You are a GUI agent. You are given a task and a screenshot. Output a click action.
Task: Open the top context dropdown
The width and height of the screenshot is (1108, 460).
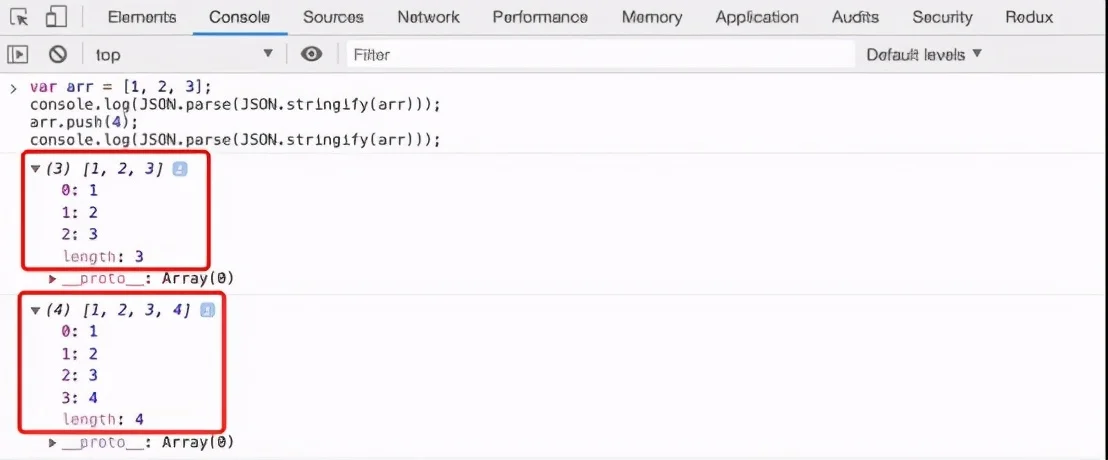click(x=183, y=54)
